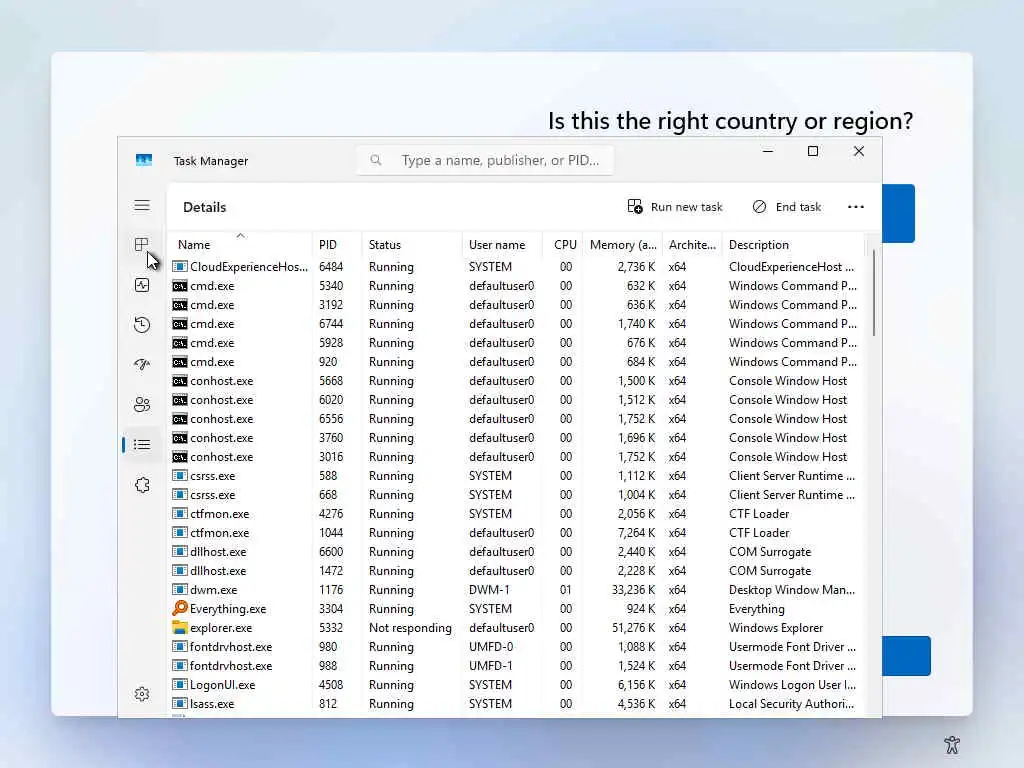This screenshot has width=1024, height=768.
Task: Click the upper blue button behind Task Manager
Action: coord(898,214)
